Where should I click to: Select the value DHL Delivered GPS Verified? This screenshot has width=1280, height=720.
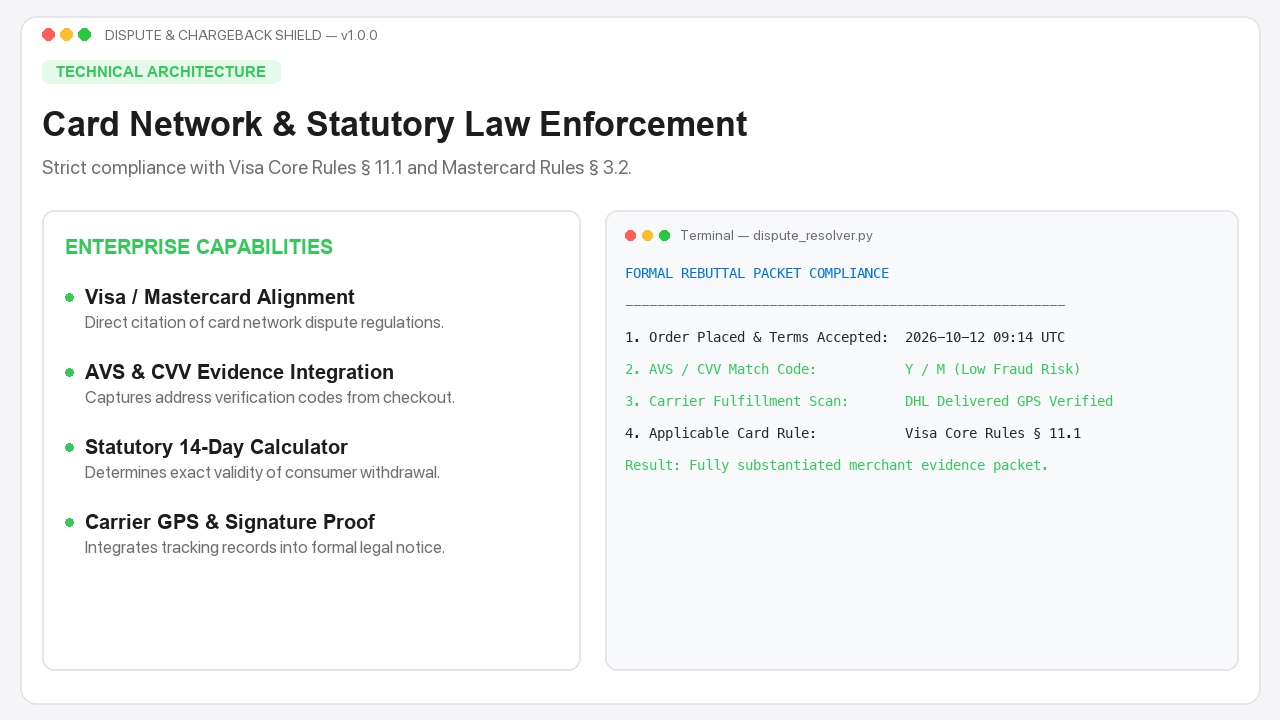1009,401
